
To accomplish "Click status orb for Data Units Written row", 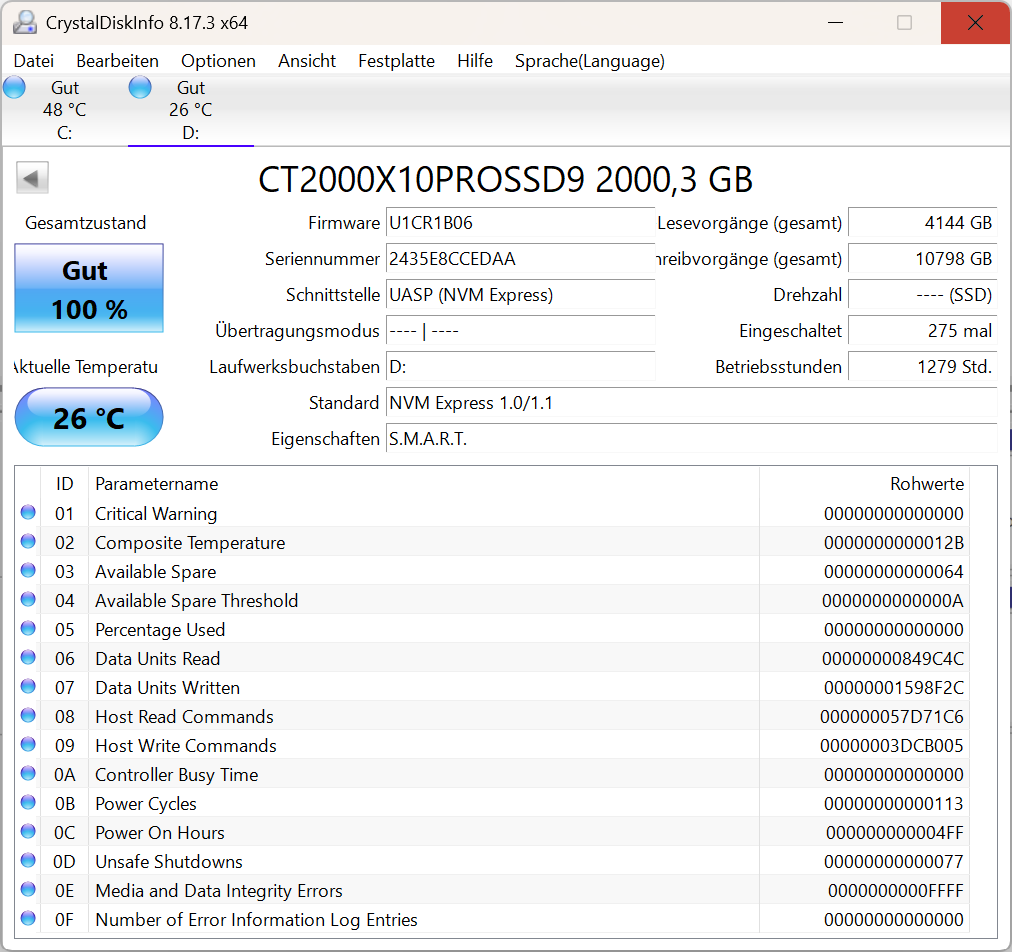I will [x=28, y=687].
